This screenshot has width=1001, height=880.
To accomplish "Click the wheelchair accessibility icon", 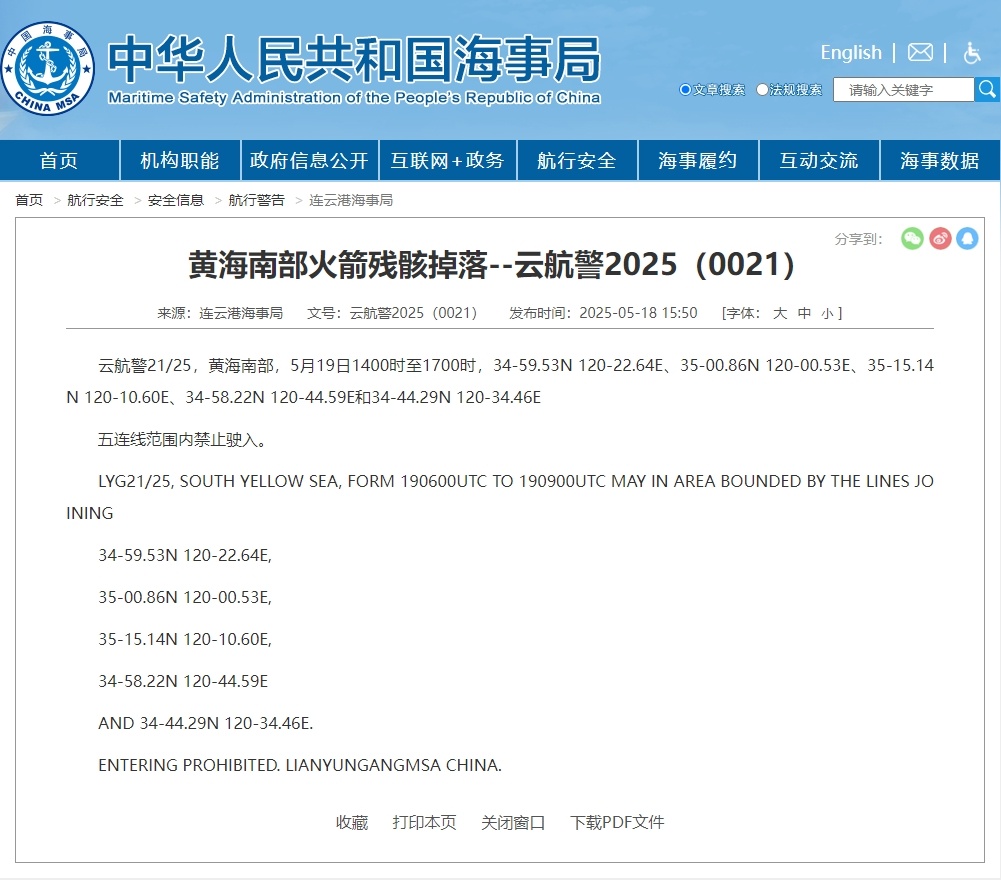I will pyautogui.click(x=971, y=53).
